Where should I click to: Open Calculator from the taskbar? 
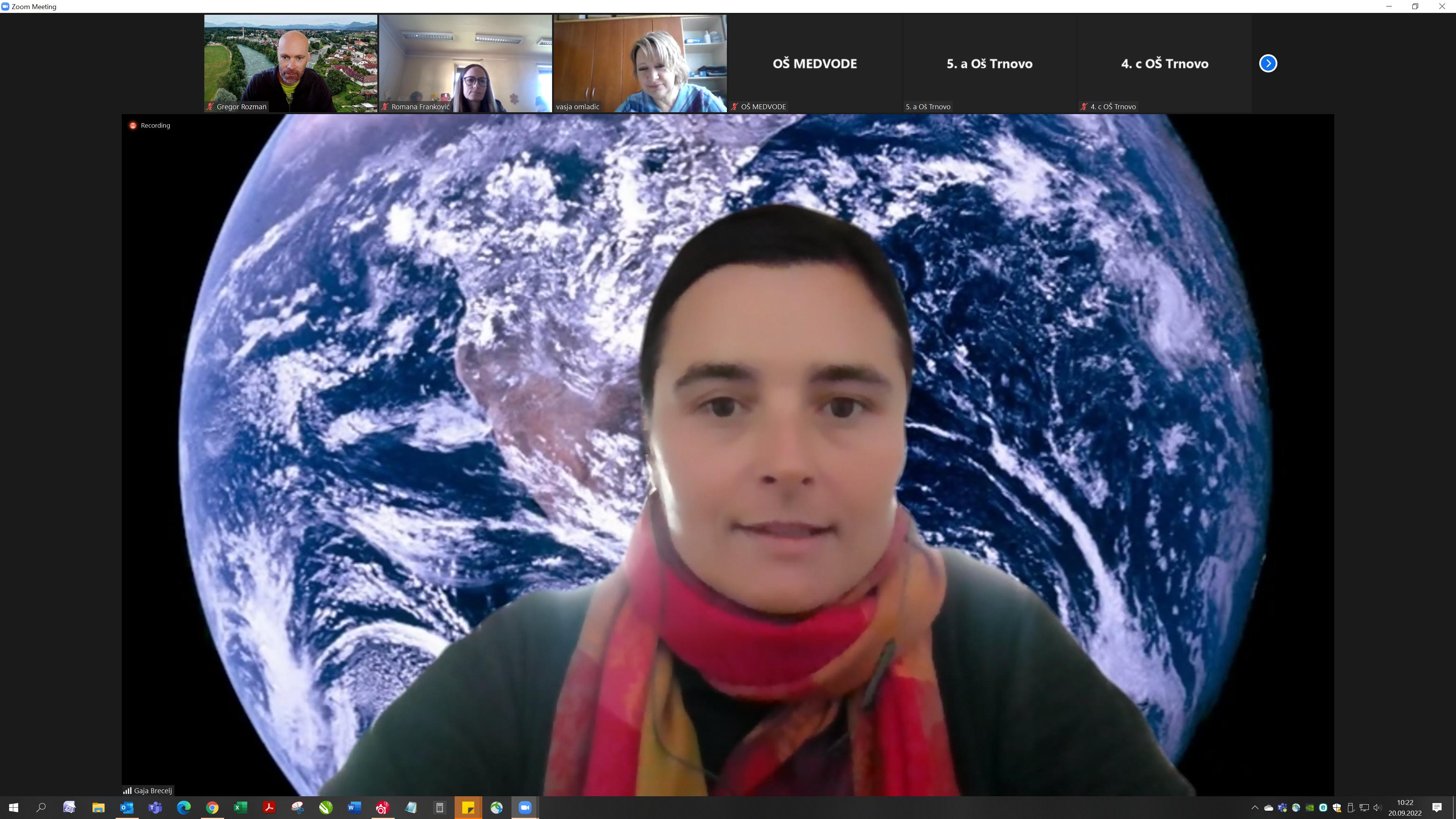click(x=440, y=808)
